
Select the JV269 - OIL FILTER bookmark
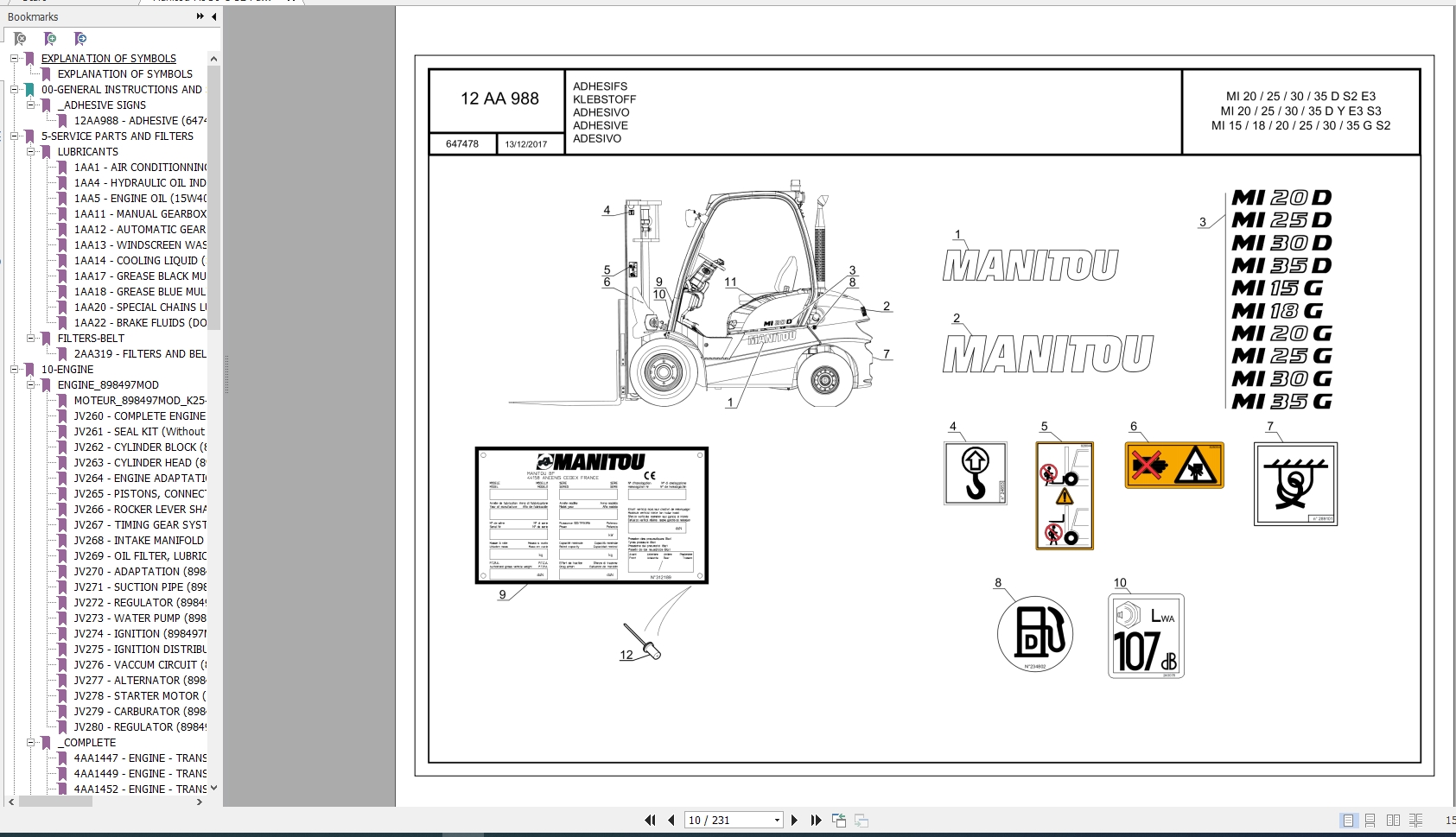140,556
